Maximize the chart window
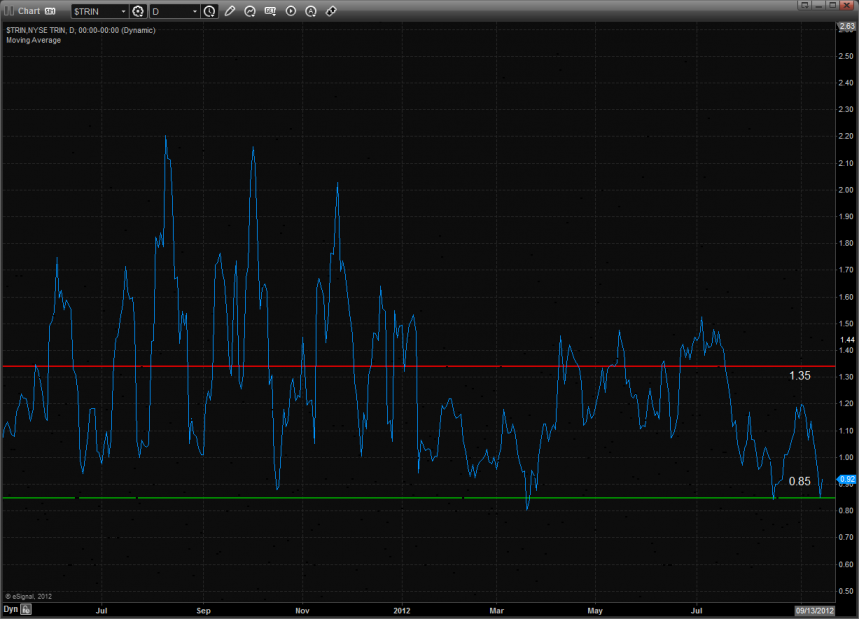This screenshot has width=859, height=619. (x=833, y=5)
